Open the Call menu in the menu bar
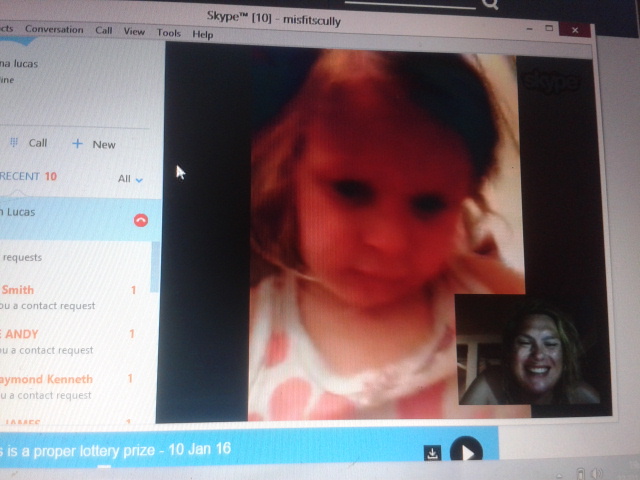The image size is (640, 480). pos(104,30)
